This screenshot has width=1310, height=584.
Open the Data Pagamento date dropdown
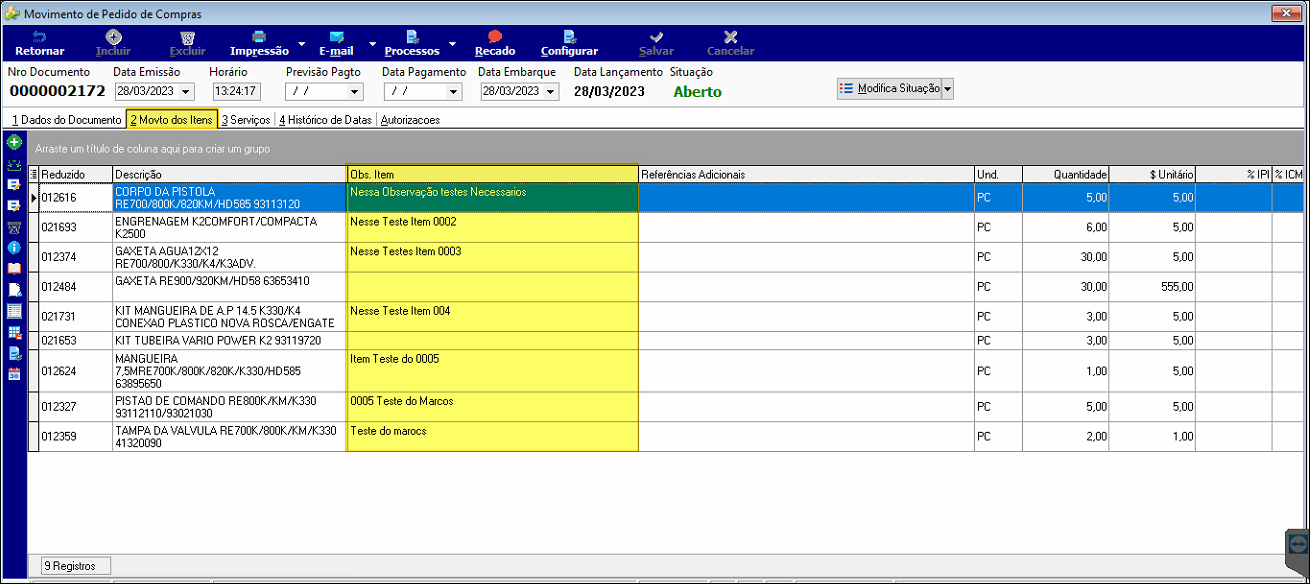(454, 91)
